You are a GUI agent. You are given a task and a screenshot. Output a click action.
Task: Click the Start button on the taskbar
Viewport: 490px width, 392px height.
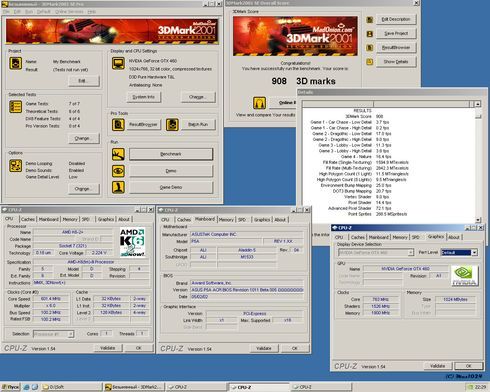point(11,387)
